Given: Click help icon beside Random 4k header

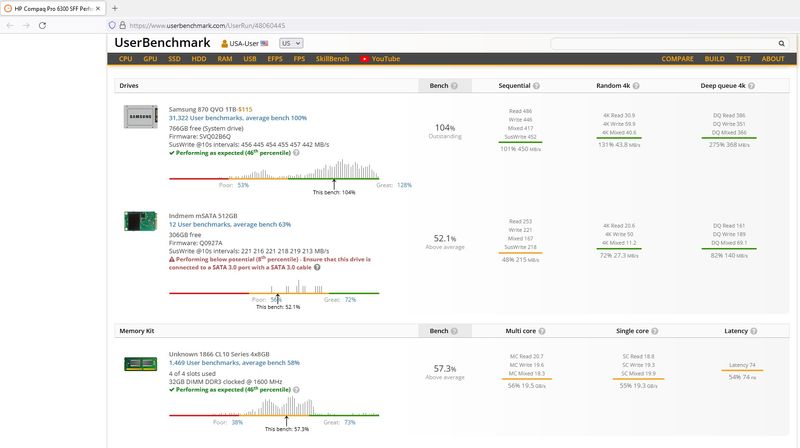Looking at the screenshot, I should click(x=636, y=86).
